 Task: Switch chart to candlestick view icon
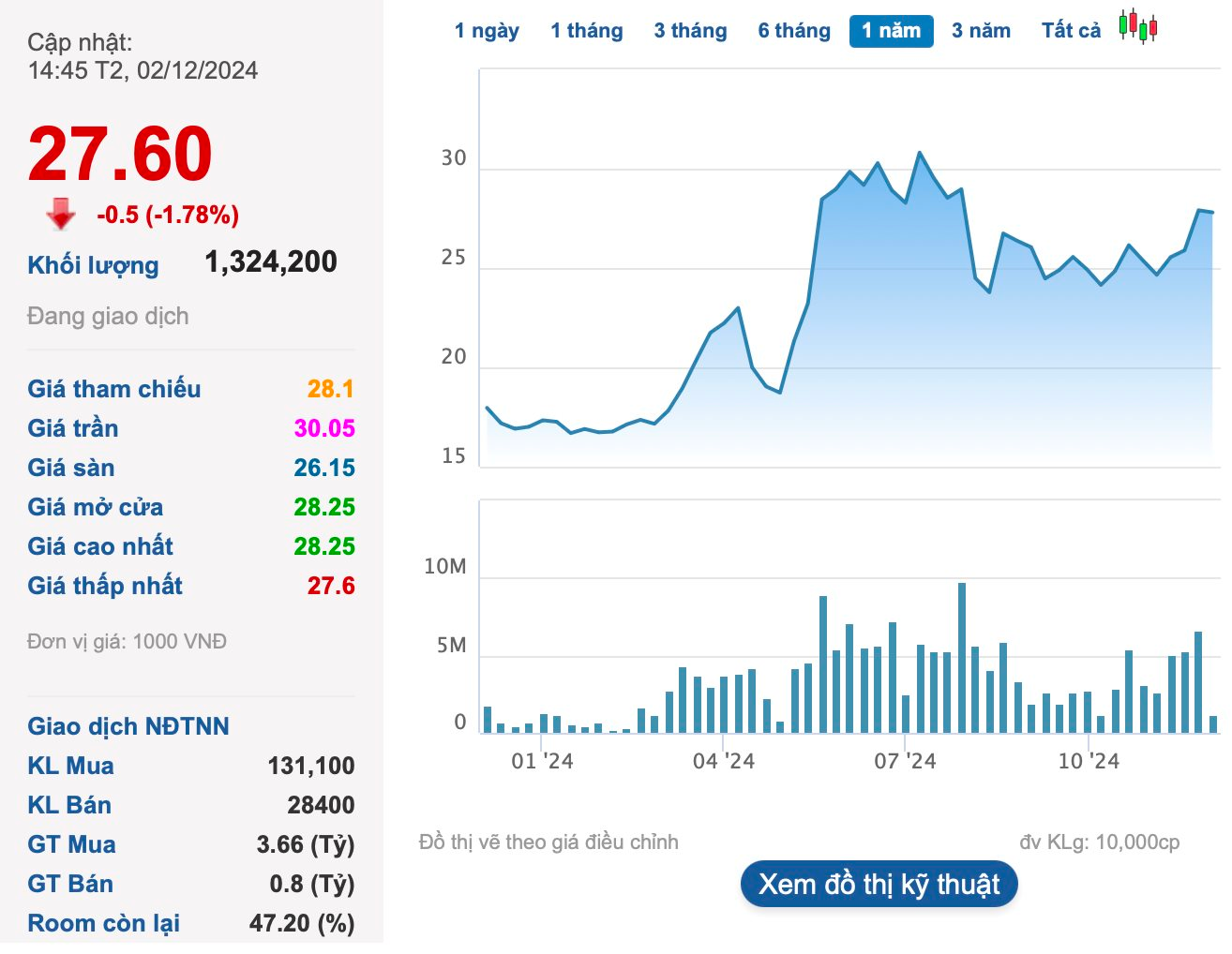[1138, 26]
